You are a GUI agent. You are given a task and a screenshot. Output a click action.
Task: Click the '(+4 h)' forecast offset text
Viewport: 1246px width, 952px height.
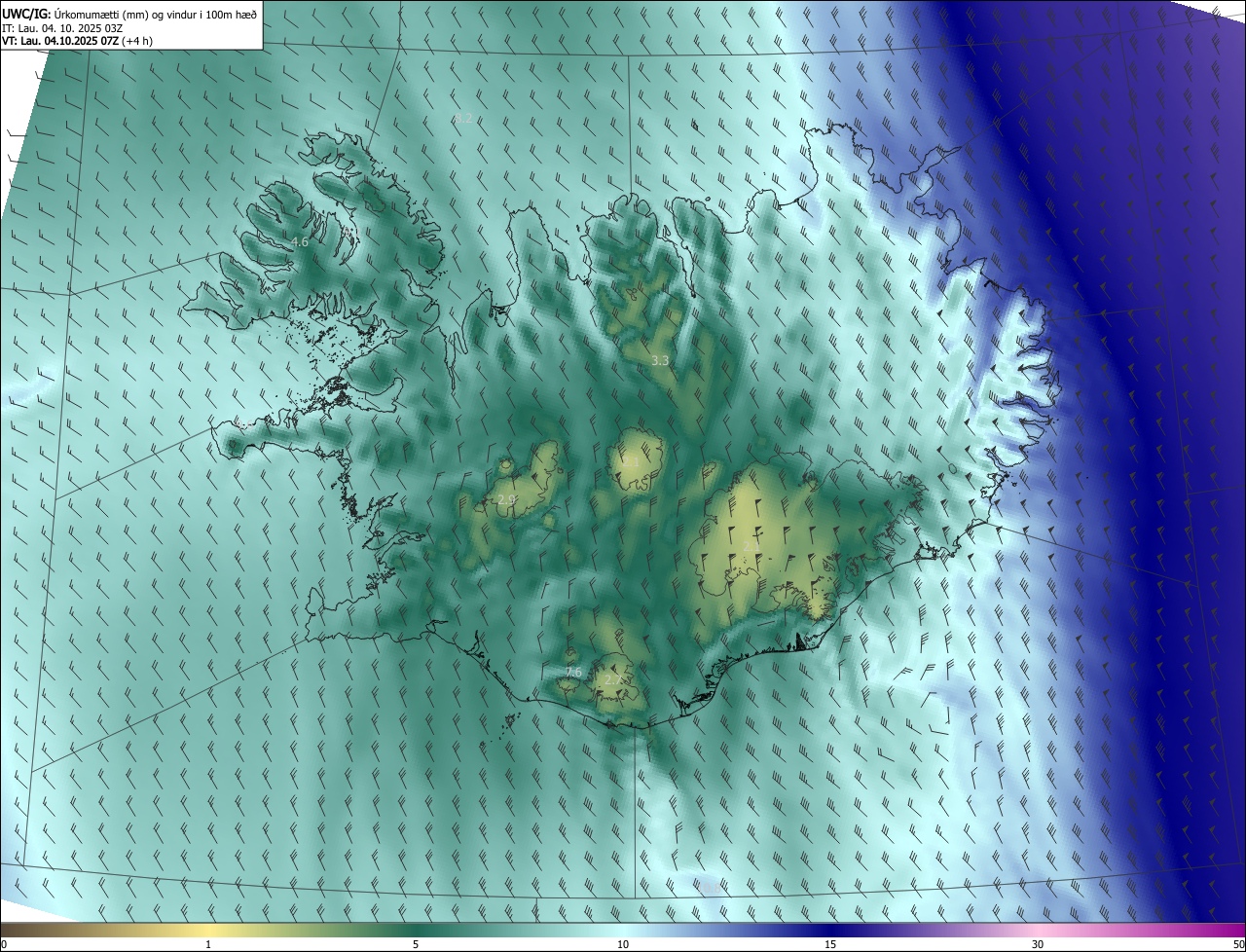[x=137, y=41]
